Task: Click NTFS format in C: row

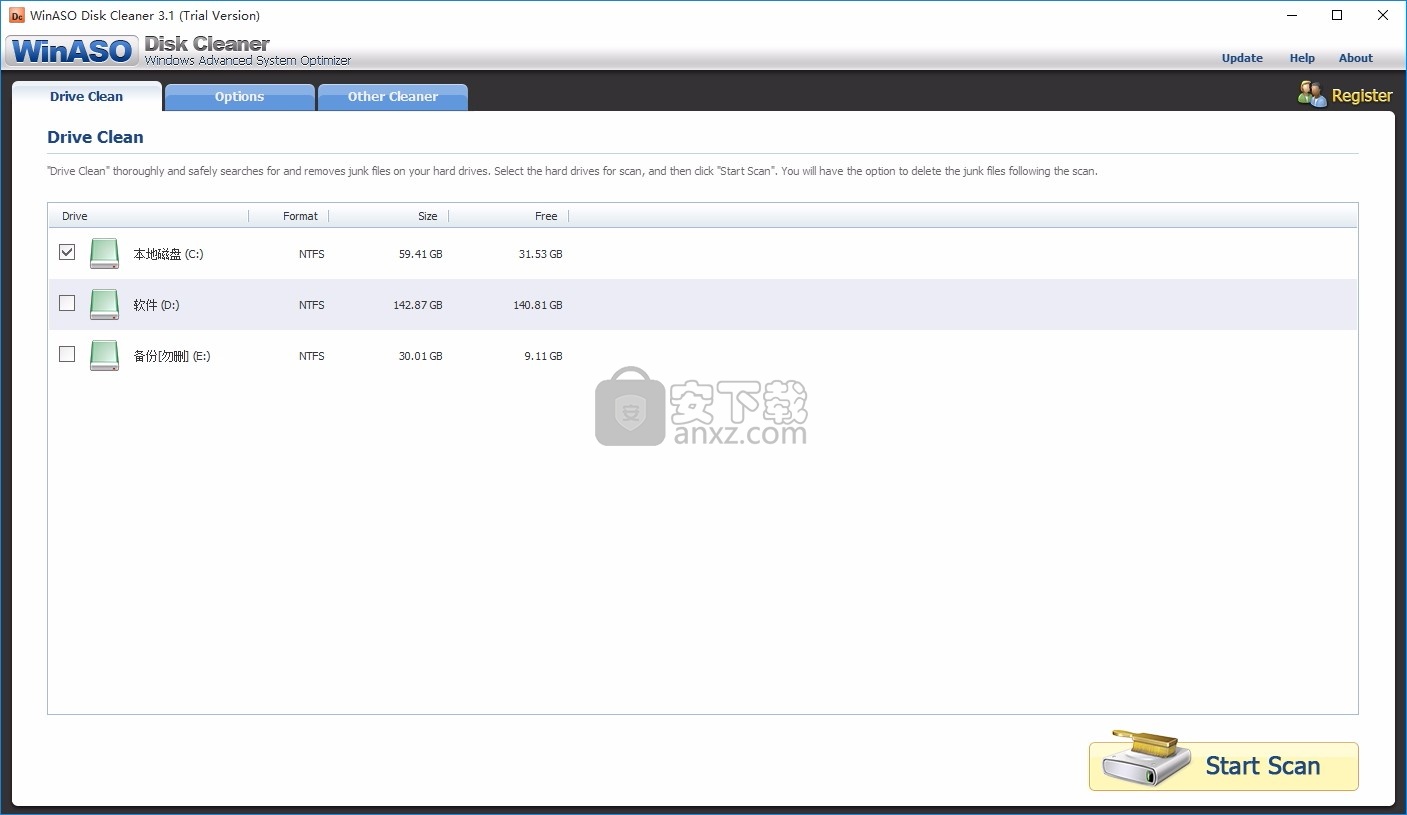Action: [312, 254]
